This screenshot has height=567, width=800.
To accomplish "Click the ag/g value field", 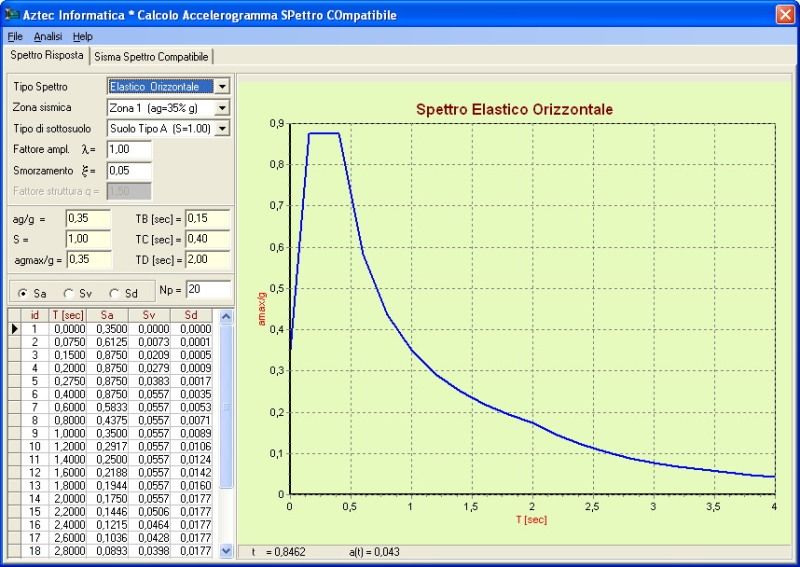I will (88, 218).
